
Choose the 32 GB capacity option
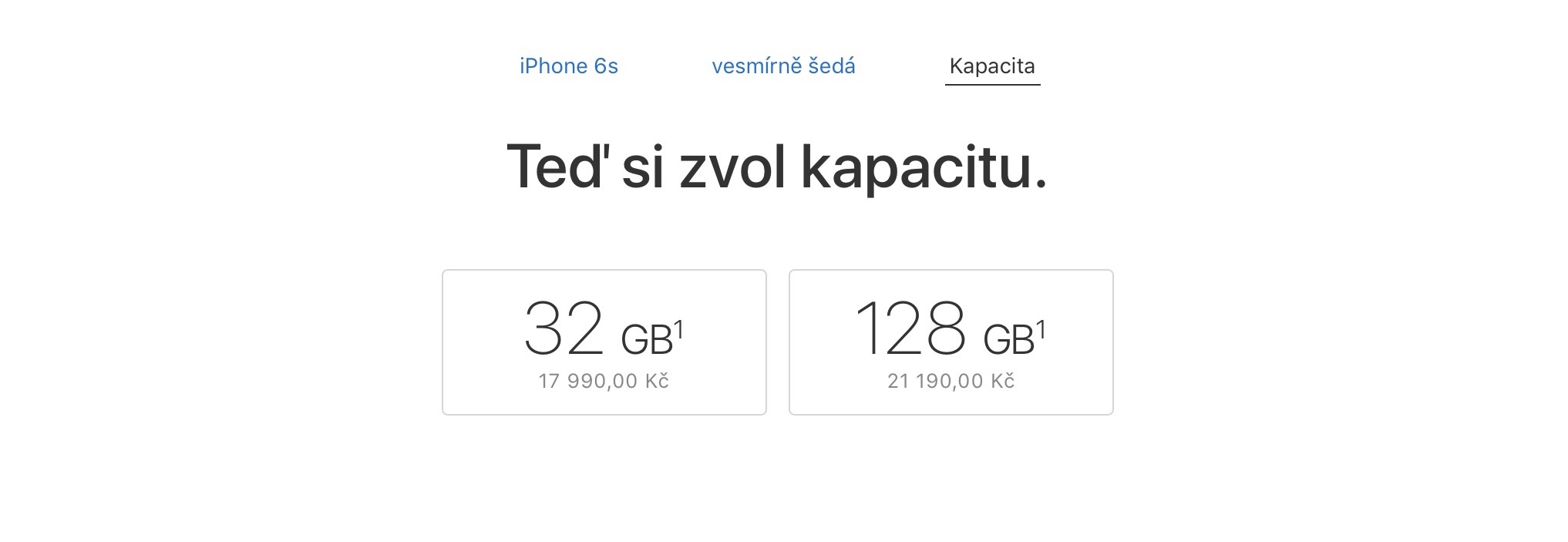coord(604,342)
